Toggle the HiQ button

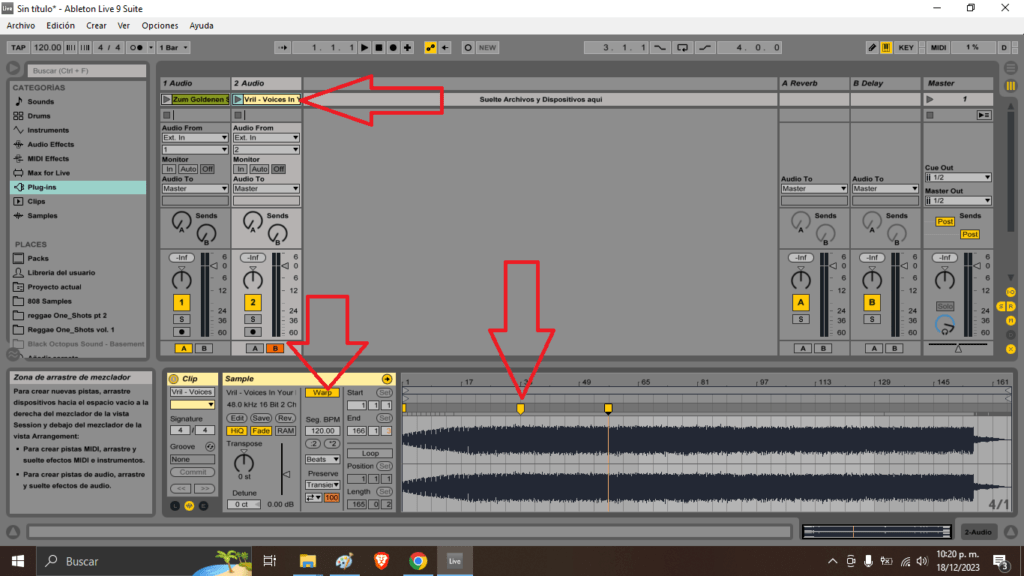[236, 431]
